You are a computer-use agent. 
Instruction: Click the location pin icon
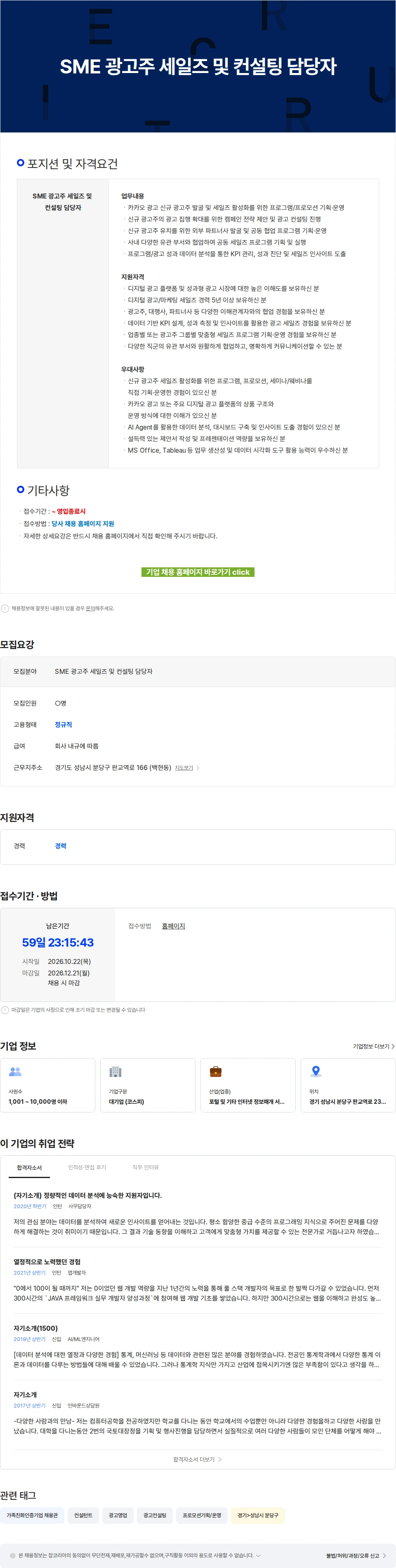pyautogui.click(x=316, y=1071)
